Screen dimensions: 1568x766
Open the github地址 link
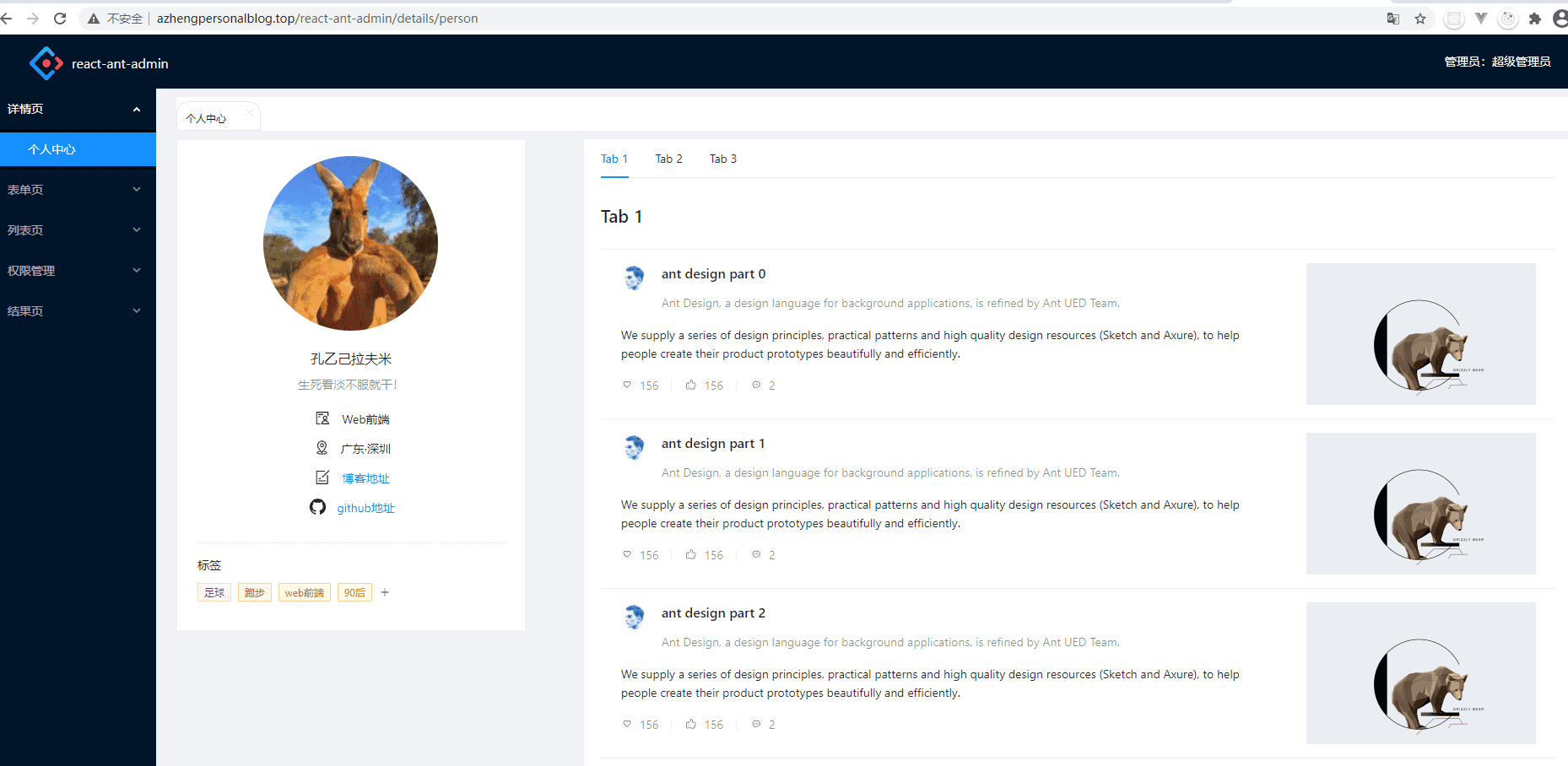366,508
